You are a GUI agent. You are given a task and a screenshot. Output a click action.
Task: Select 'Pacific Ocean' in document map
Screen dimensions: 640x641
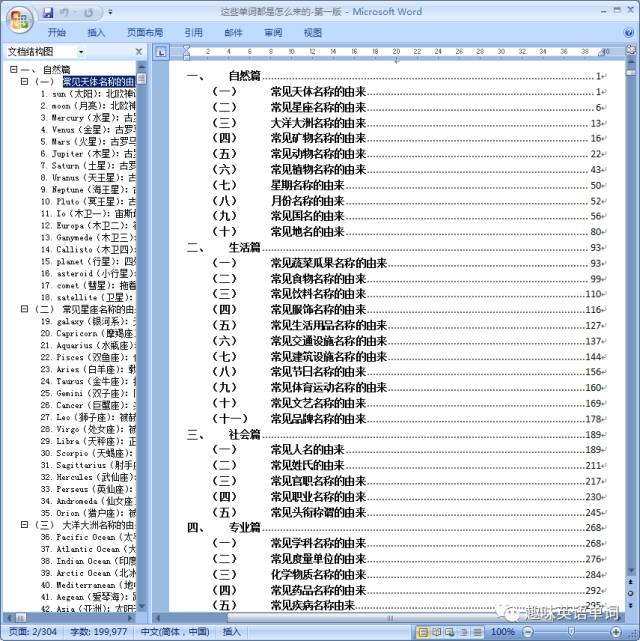point(88,537)
